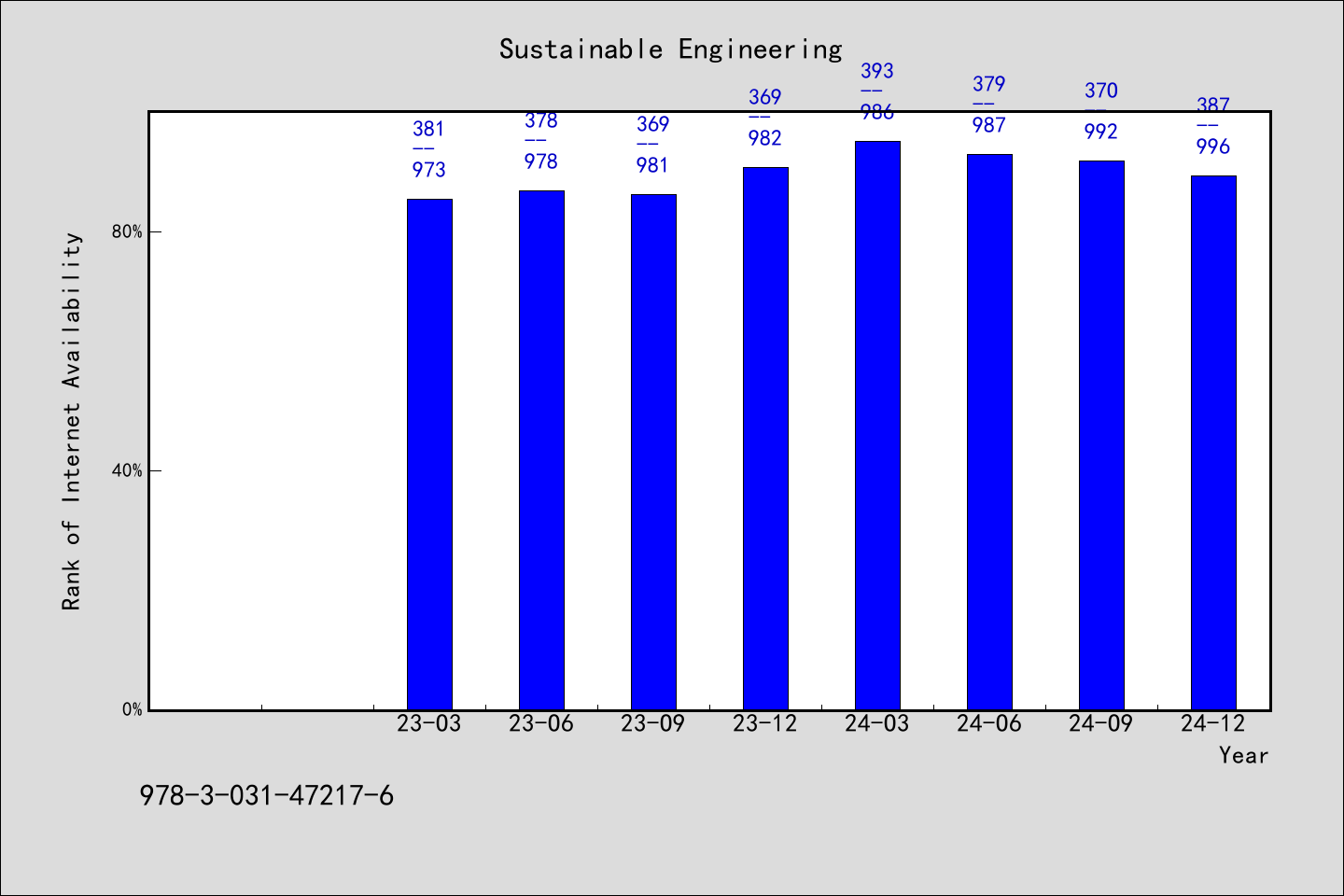The height and width of the screenshot is (896, 1344).
Task: Click the value 393 above 24-03 bar
Action: tap(877, 71)
